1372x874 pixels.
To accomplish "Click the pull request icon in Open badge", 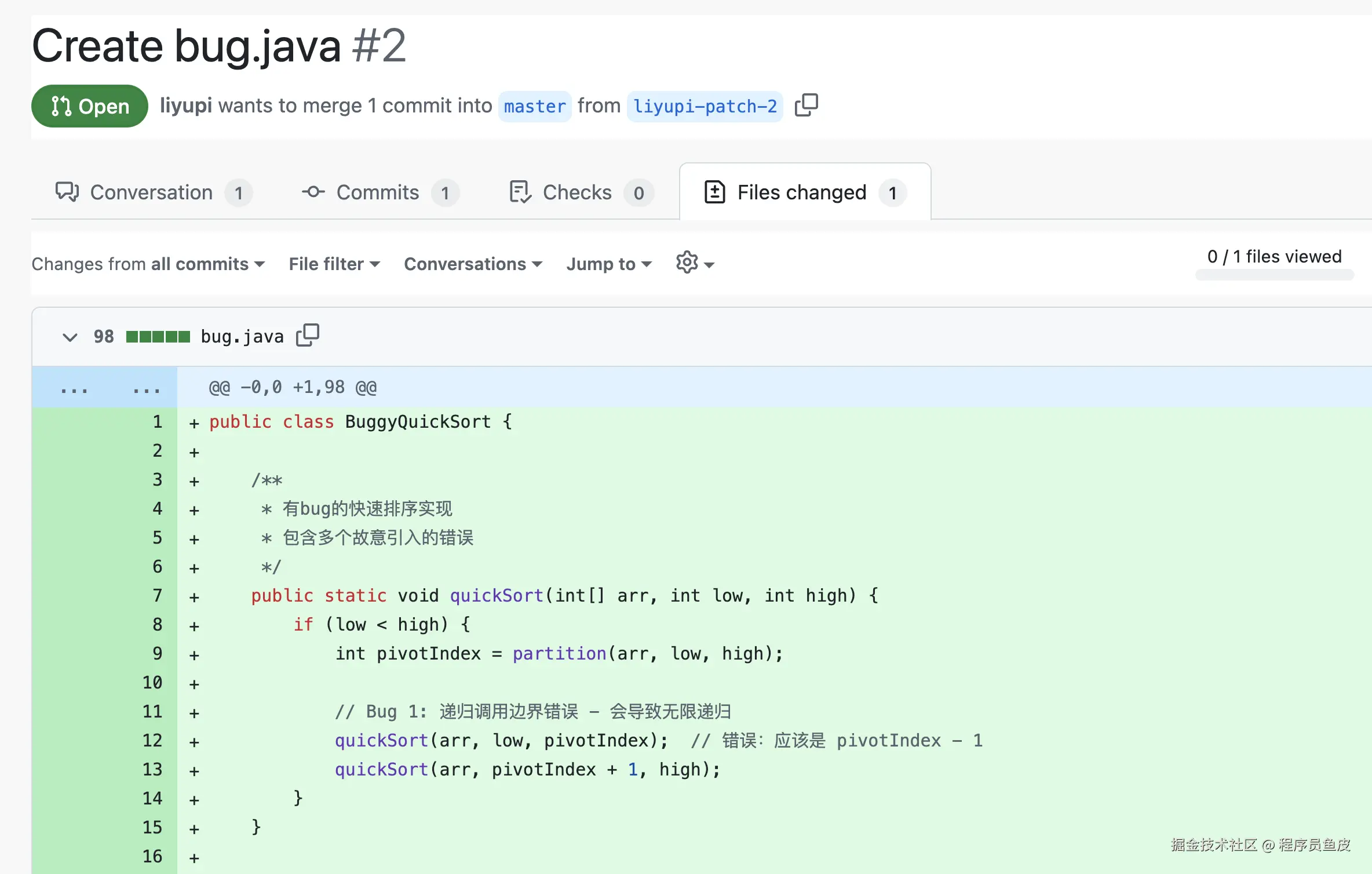I will 61,106.
